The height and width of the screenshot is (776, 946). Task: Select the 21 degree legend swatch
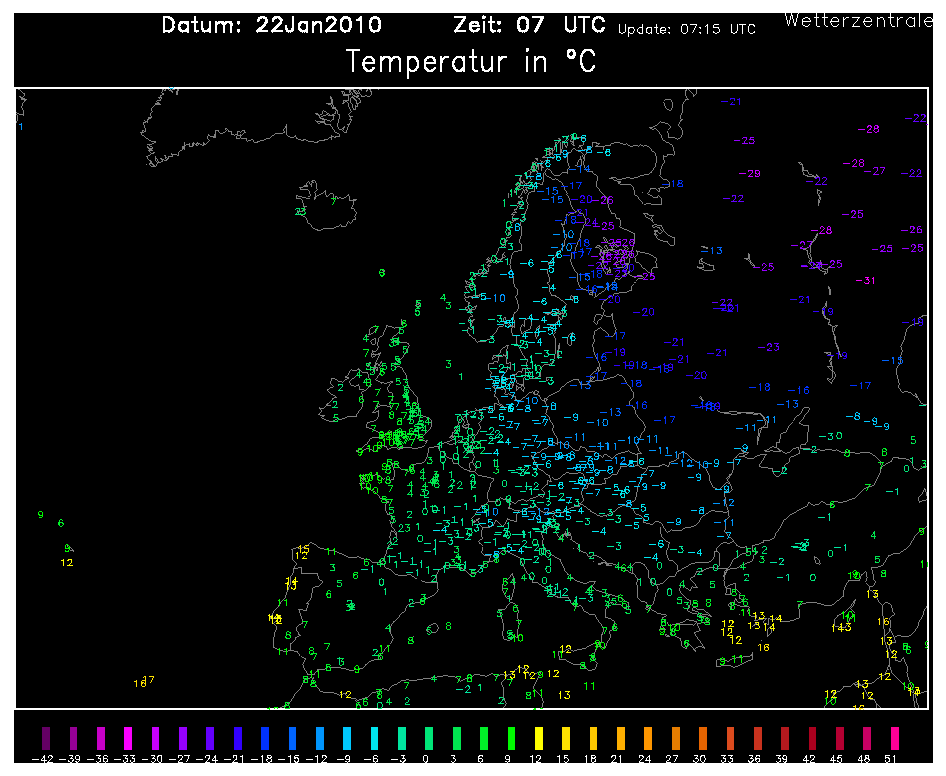[x=622, y=739]
